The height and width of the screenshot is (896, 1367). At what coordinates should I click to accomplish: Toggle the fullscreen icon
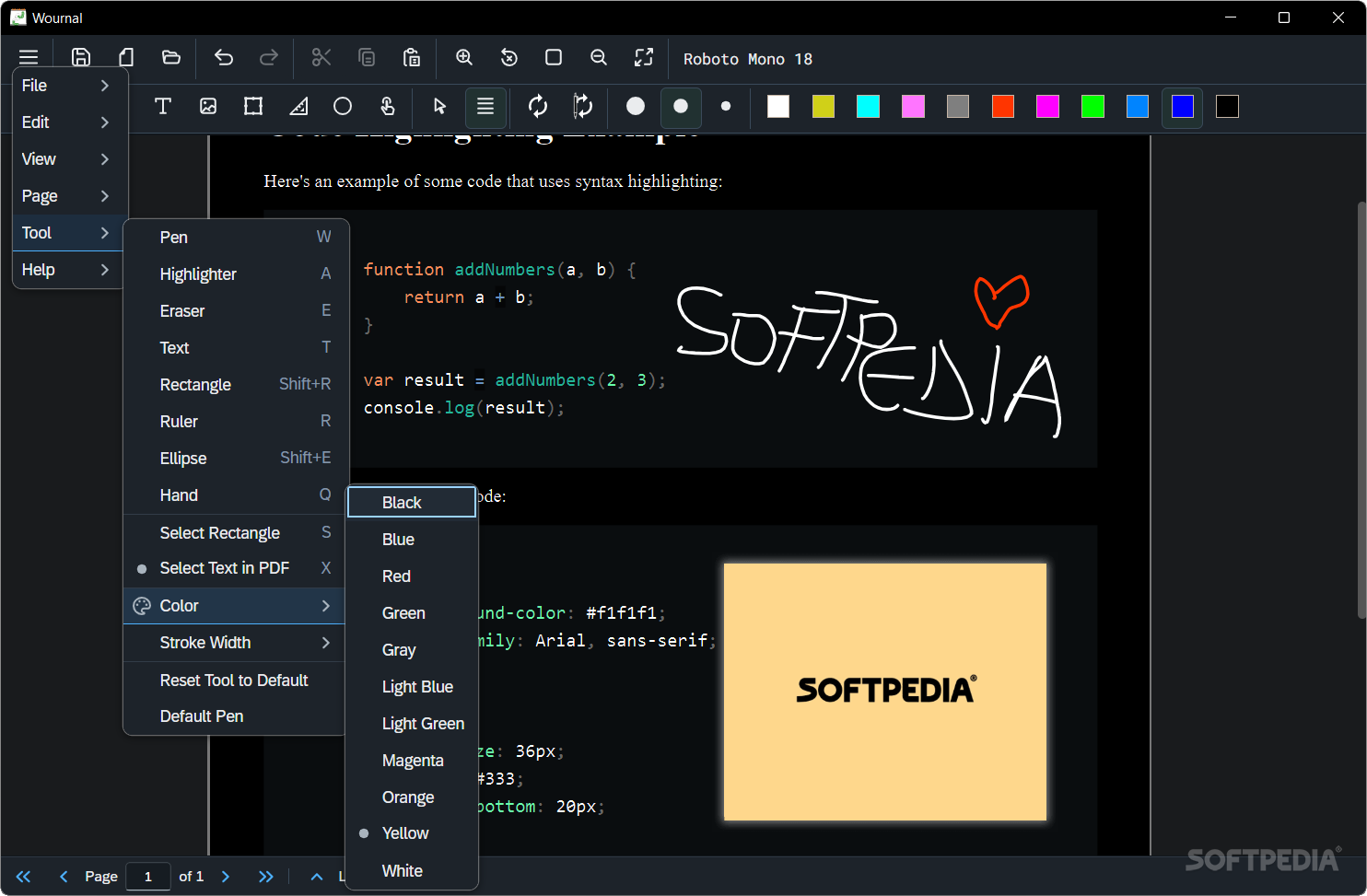coord(644,58)
